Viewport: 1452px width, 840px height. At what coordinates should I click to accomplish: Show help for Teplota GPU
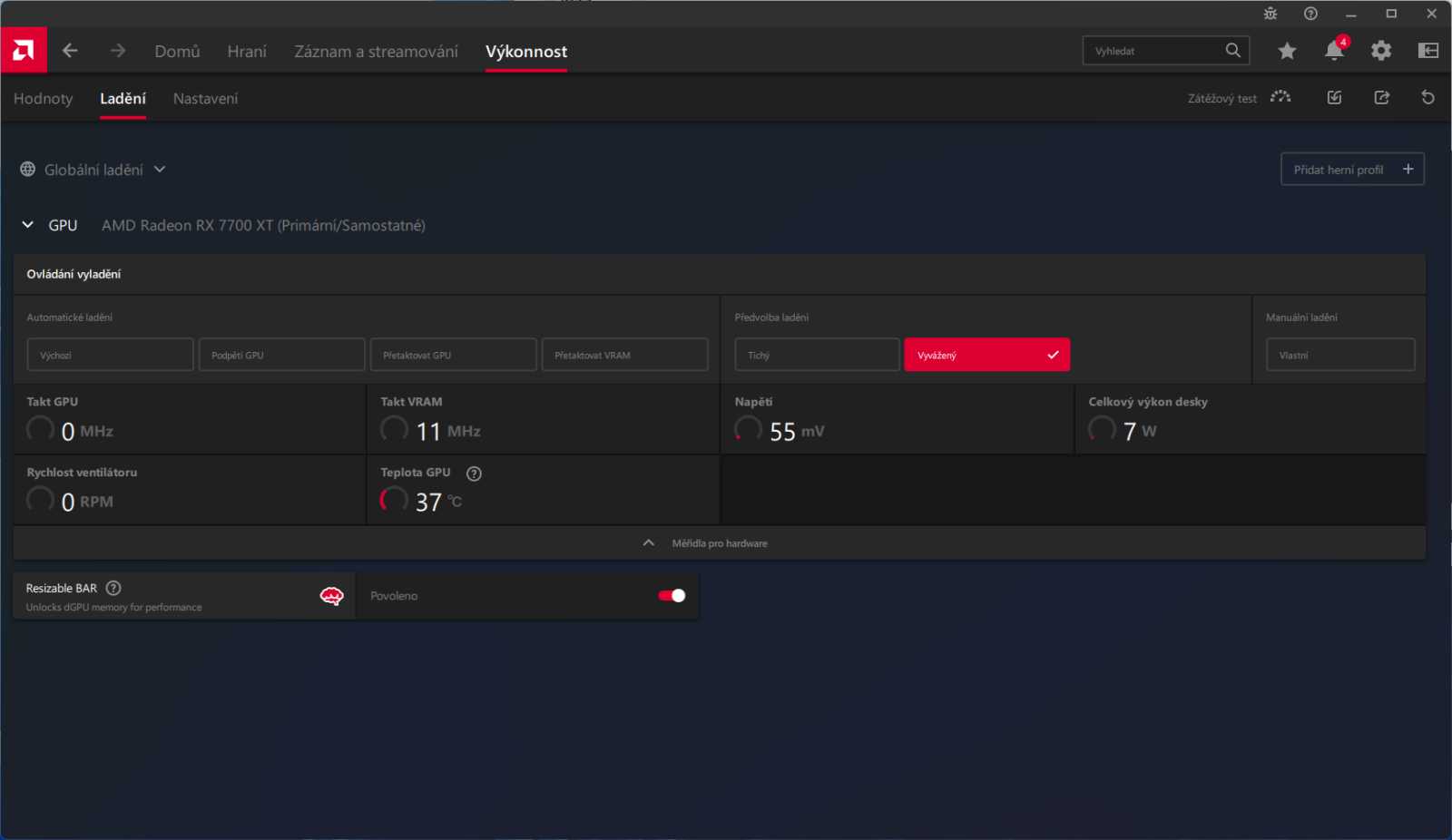pyautogui.click(x=474, y=474)
